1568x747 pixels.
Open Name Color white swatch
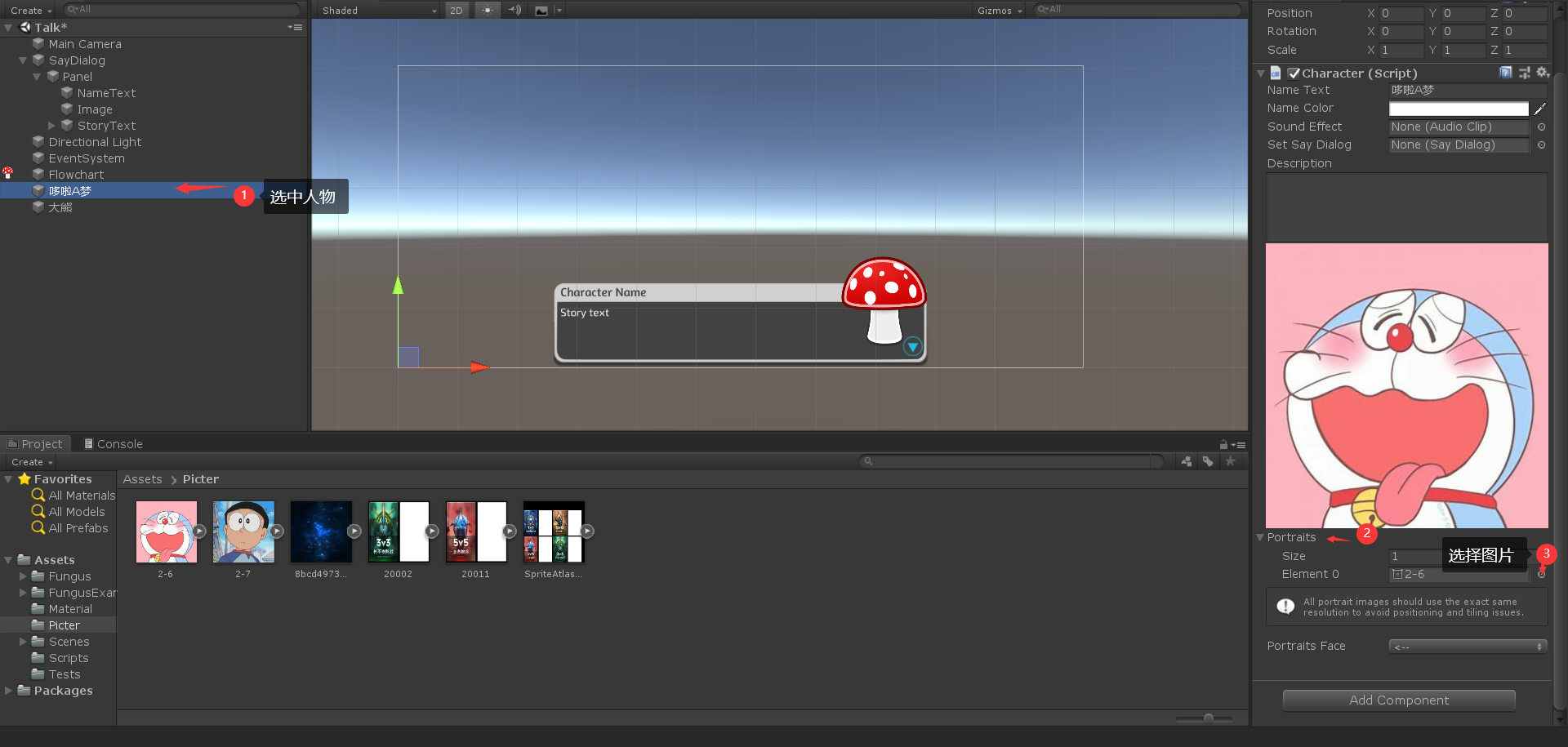1459,109
